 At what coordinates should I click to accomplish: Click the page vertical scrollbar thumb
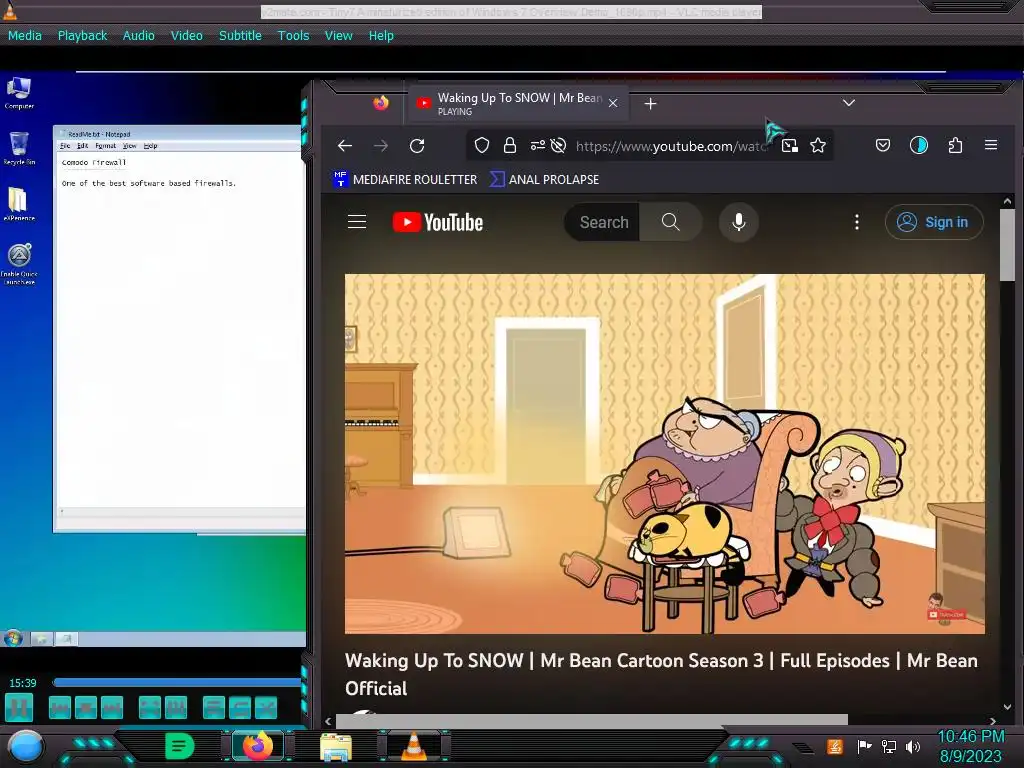1007,245
